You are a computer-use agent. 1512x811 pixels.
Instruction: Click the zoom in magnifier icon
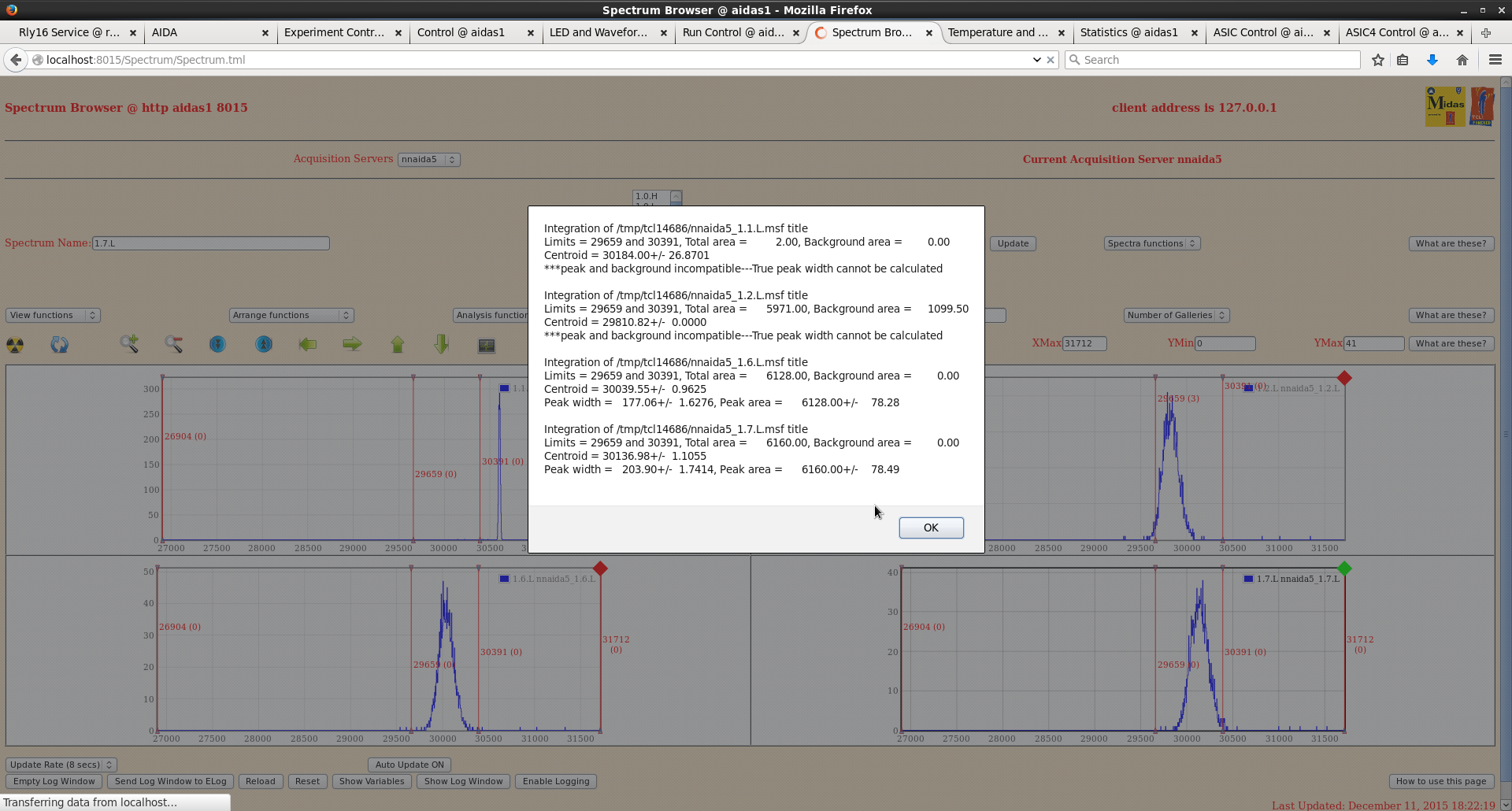pyautogui.click(x=129, y=344)
